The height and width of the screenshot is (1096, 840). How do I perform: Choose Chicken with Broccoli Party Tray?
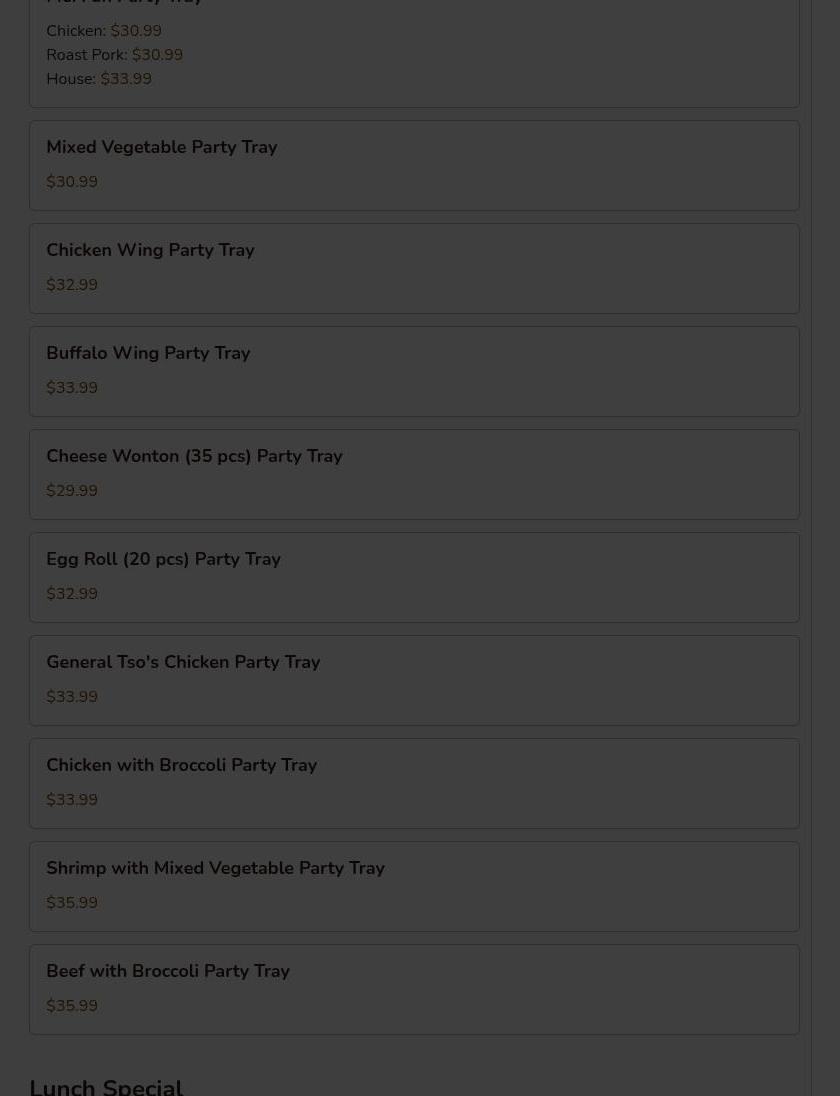coord(414,784)
